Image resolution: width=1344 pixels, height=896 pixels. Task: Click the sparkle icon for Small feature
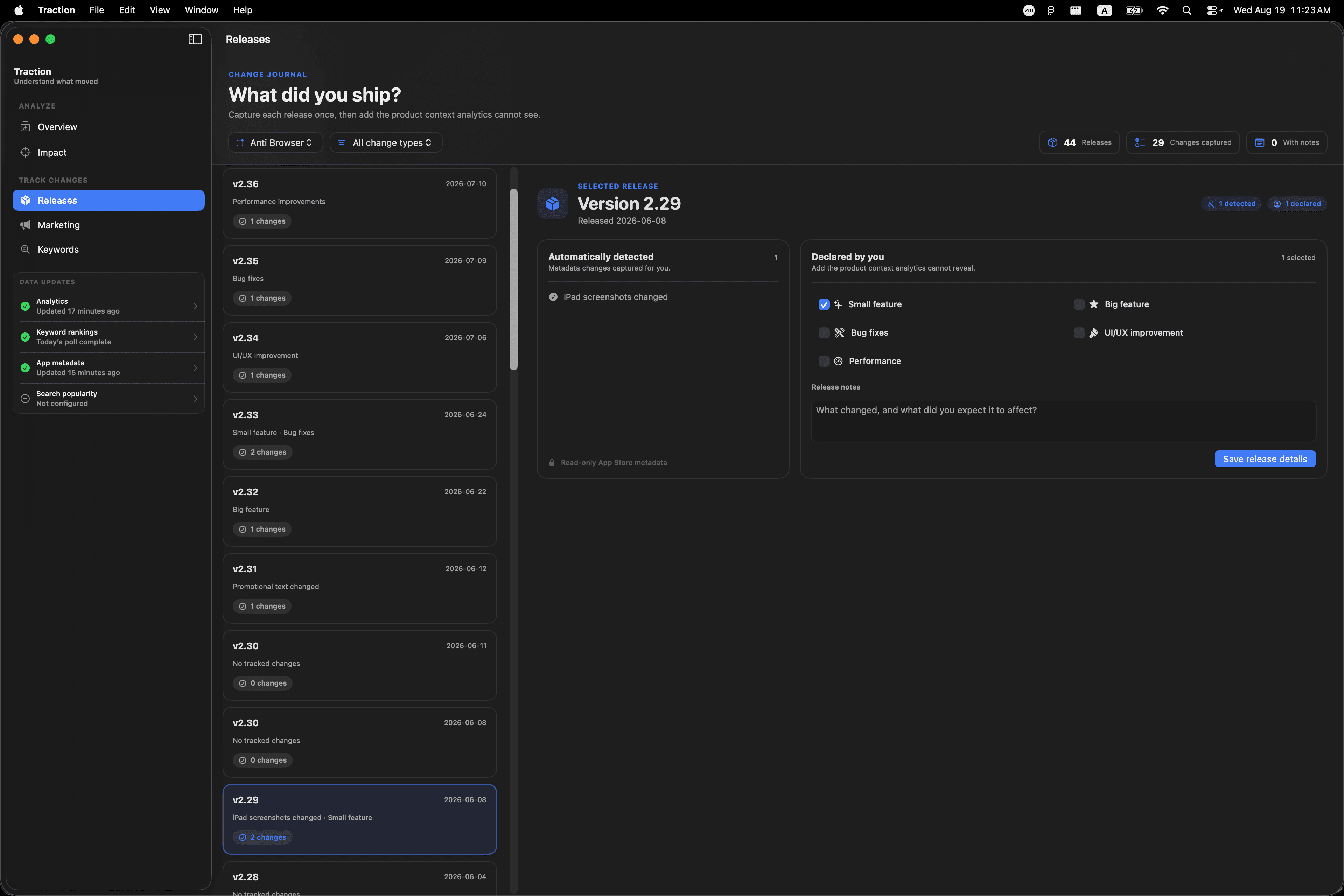coord(838,304)
